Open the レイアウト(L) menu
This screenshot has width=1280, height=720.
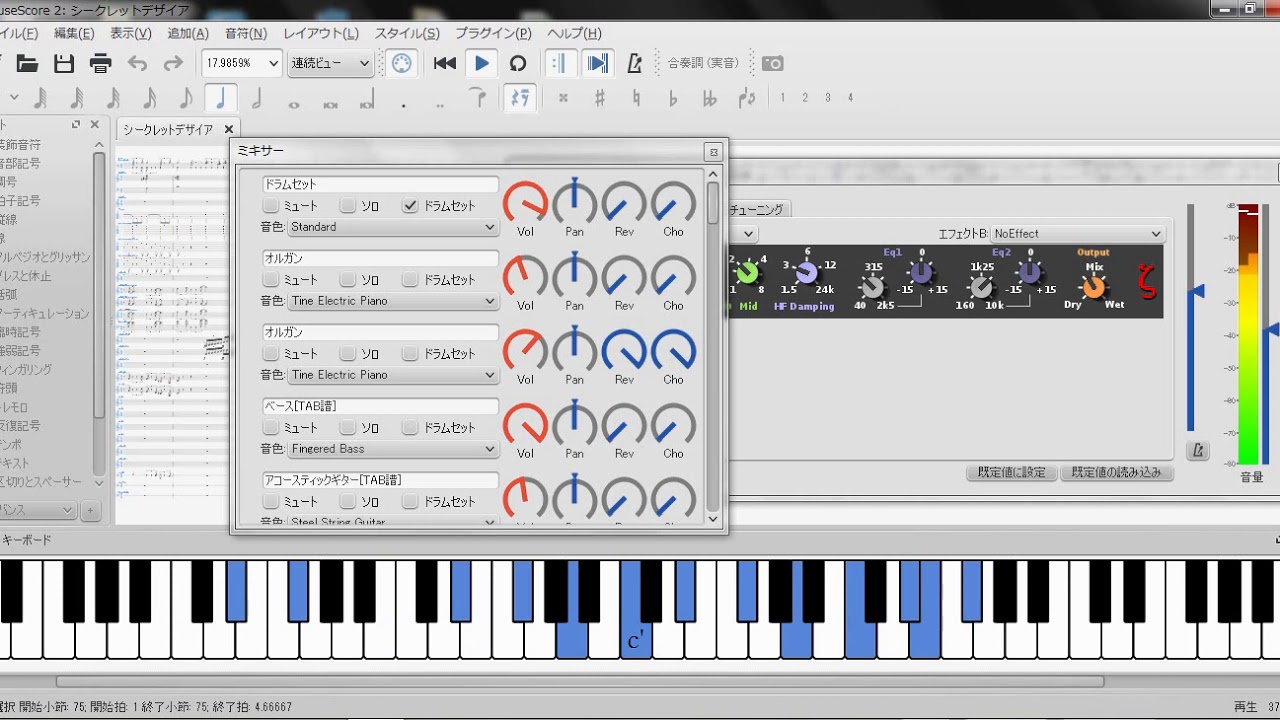click(x=320, y=33)
